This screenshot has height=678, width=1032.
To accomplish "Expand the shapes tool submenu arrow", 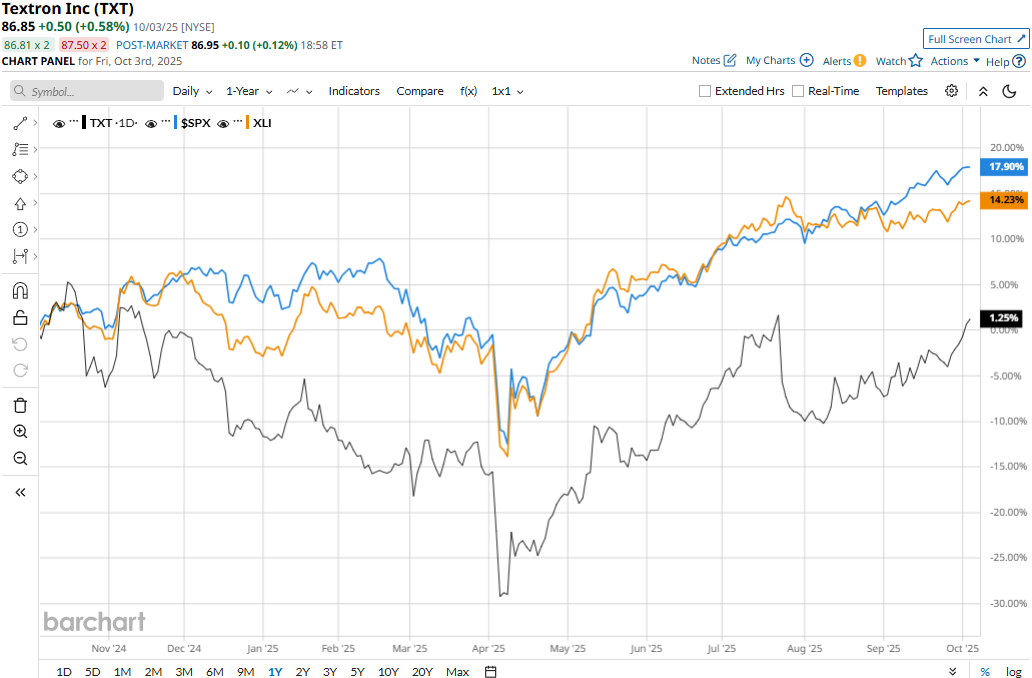I will pyautogui.click(x=35, y=176).
